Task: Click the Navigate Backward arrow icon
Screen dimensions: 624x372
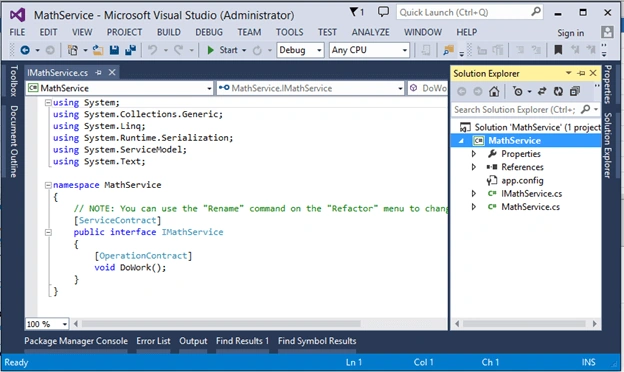Action: click(x=25, y=50)
